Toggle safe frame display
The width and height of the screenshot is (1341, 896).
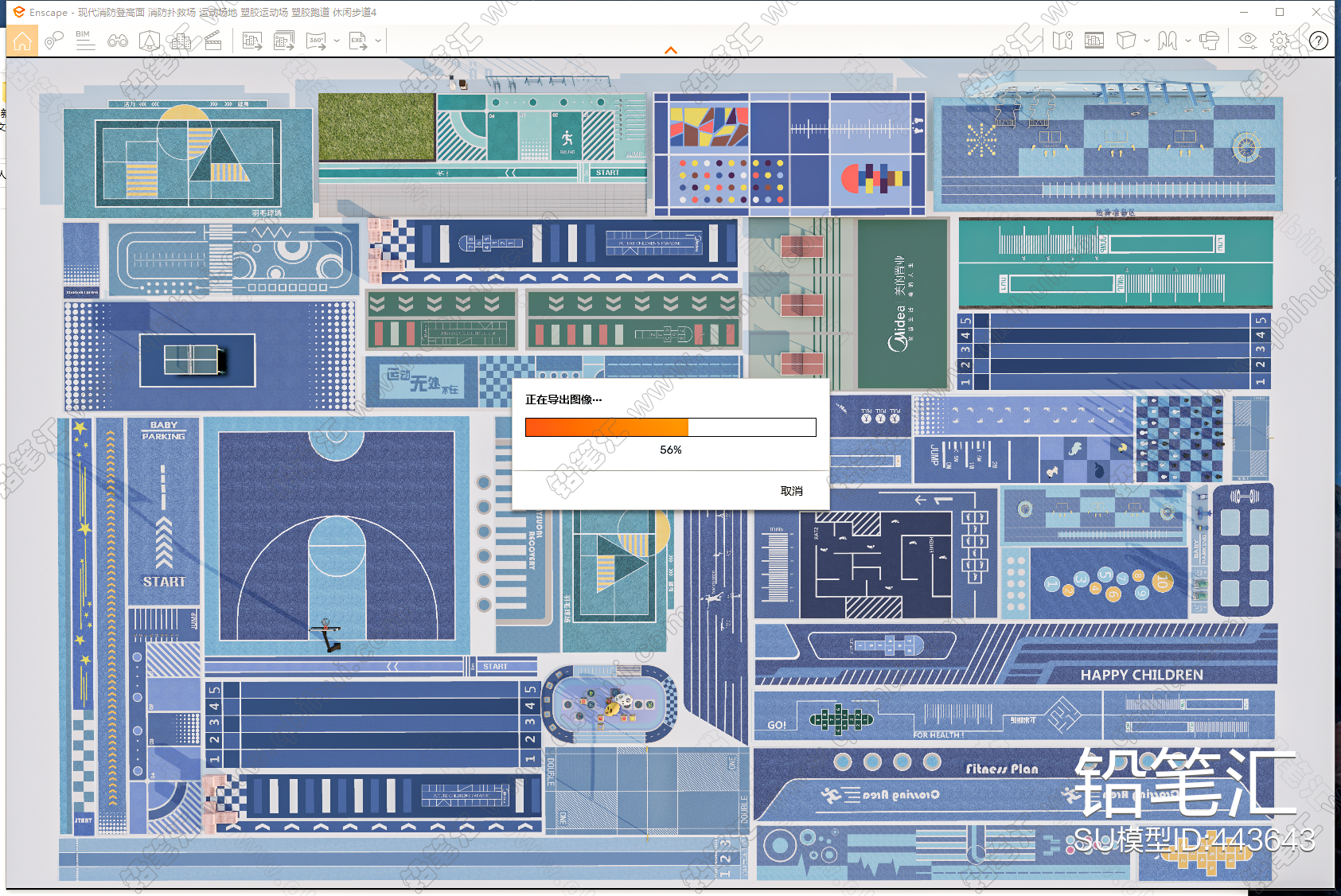click(x=1094, y=41)
